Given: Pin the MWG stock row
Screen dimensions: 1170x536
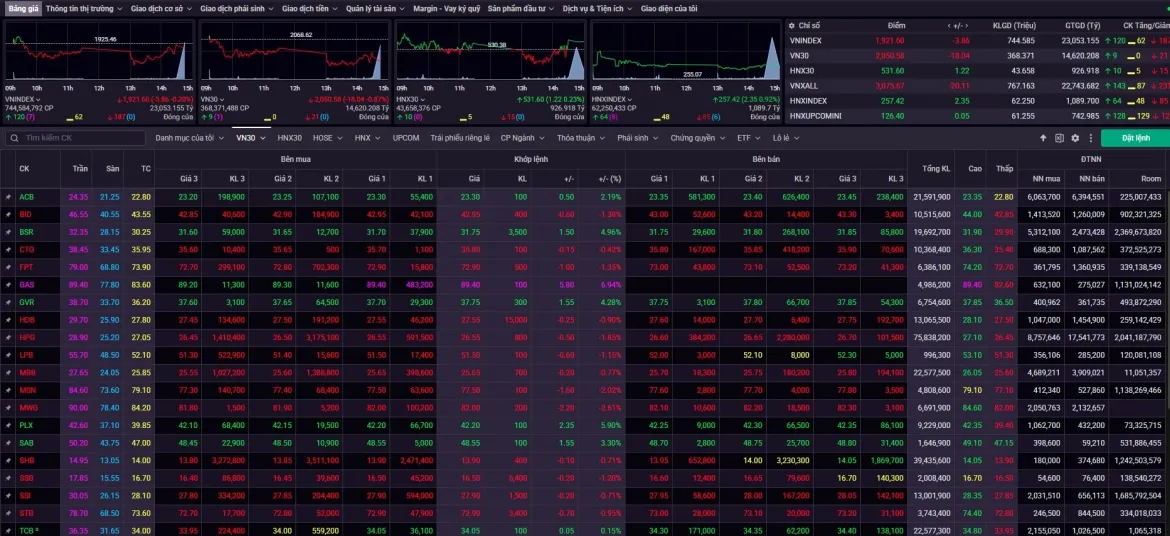Looking at the screenshot, I should [8, 408].
